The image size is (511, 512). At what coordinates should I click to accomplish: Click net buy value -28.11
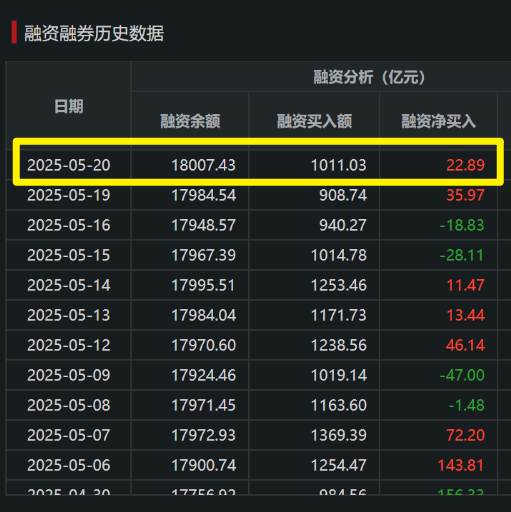point(462,255)
